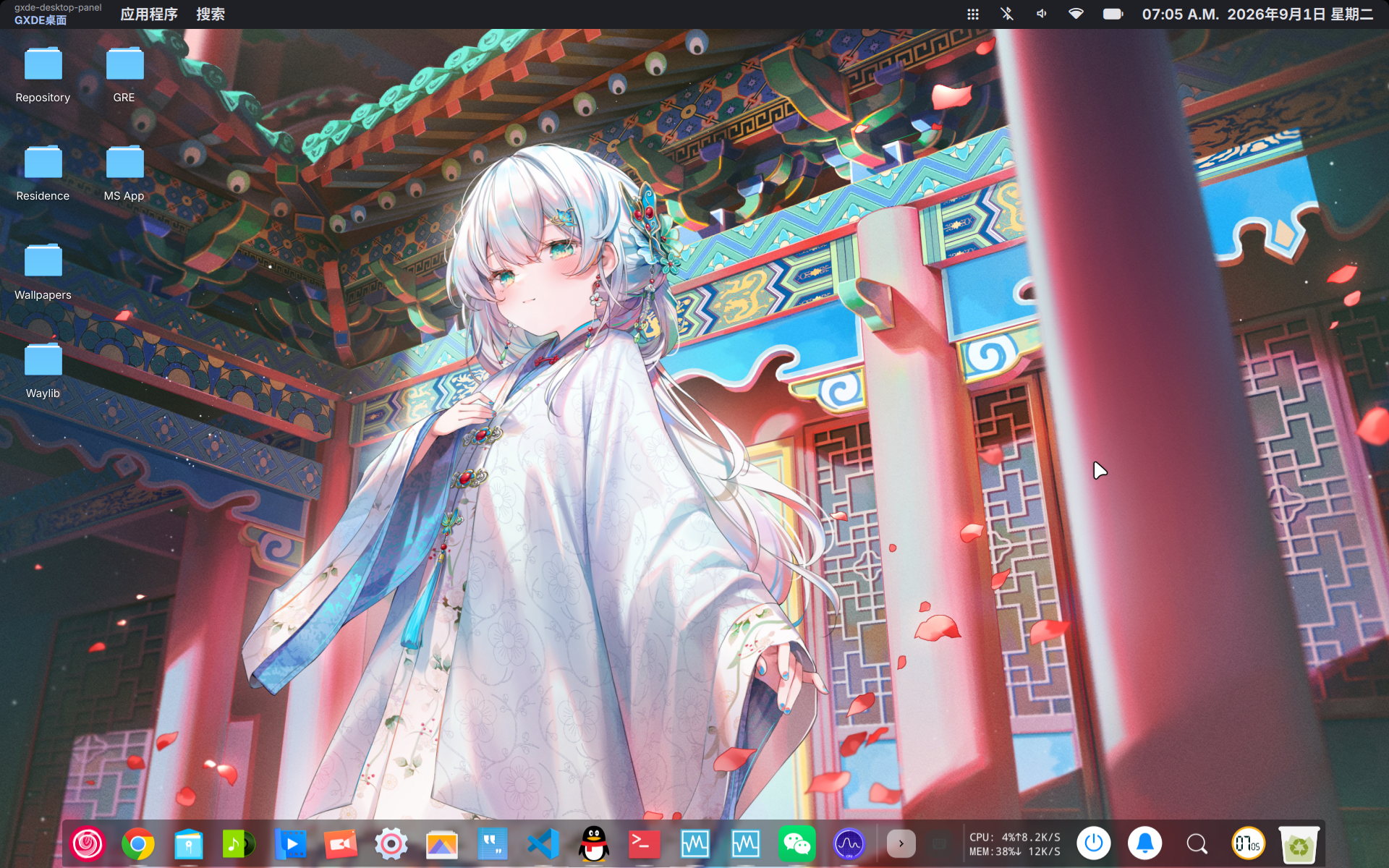The width and height of the screenshot is (1389, 868).
Task: Launch the green music player
Action: pyautogui.click(x=239, y=843)
